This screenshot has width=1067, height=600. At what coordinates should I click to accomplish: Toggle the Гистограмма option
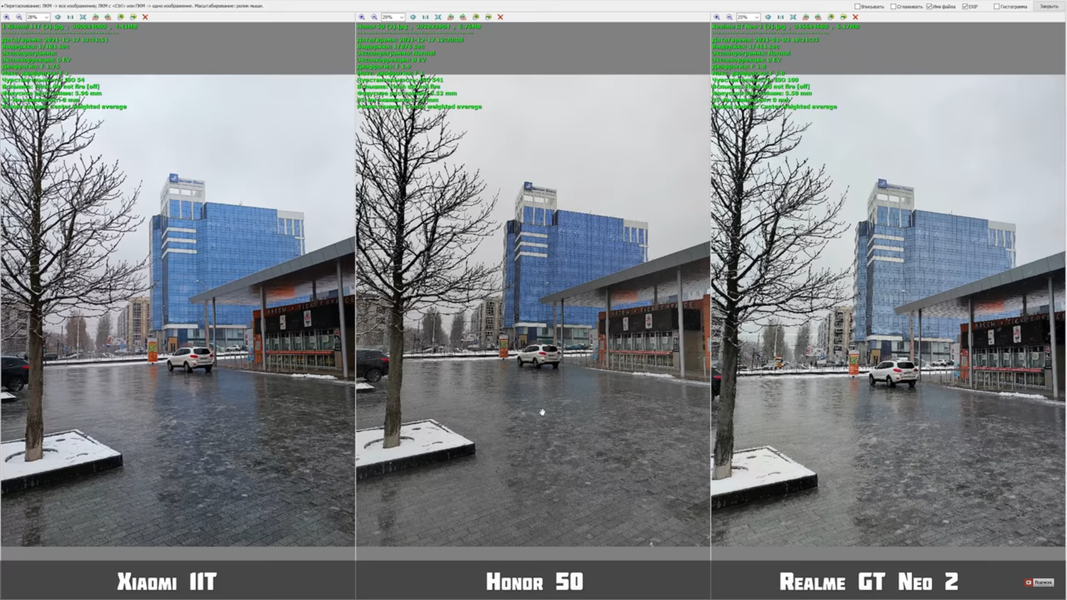(x=997, y=5)
